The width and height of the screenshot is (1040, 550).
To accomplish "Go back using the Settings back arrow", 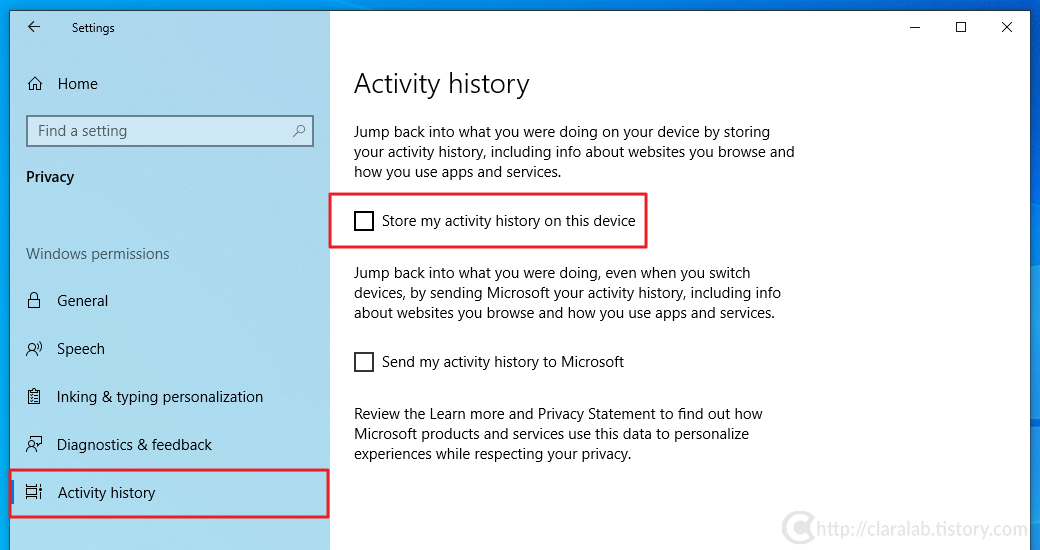I will [34, 27].
